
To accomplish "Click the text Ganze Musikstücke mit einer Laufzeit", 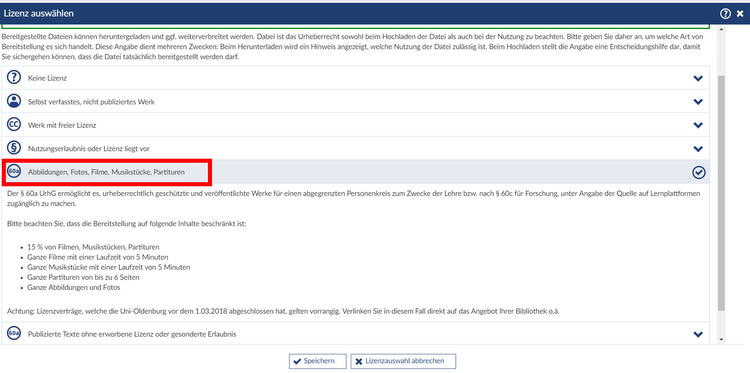I will [x=109, y=267].
